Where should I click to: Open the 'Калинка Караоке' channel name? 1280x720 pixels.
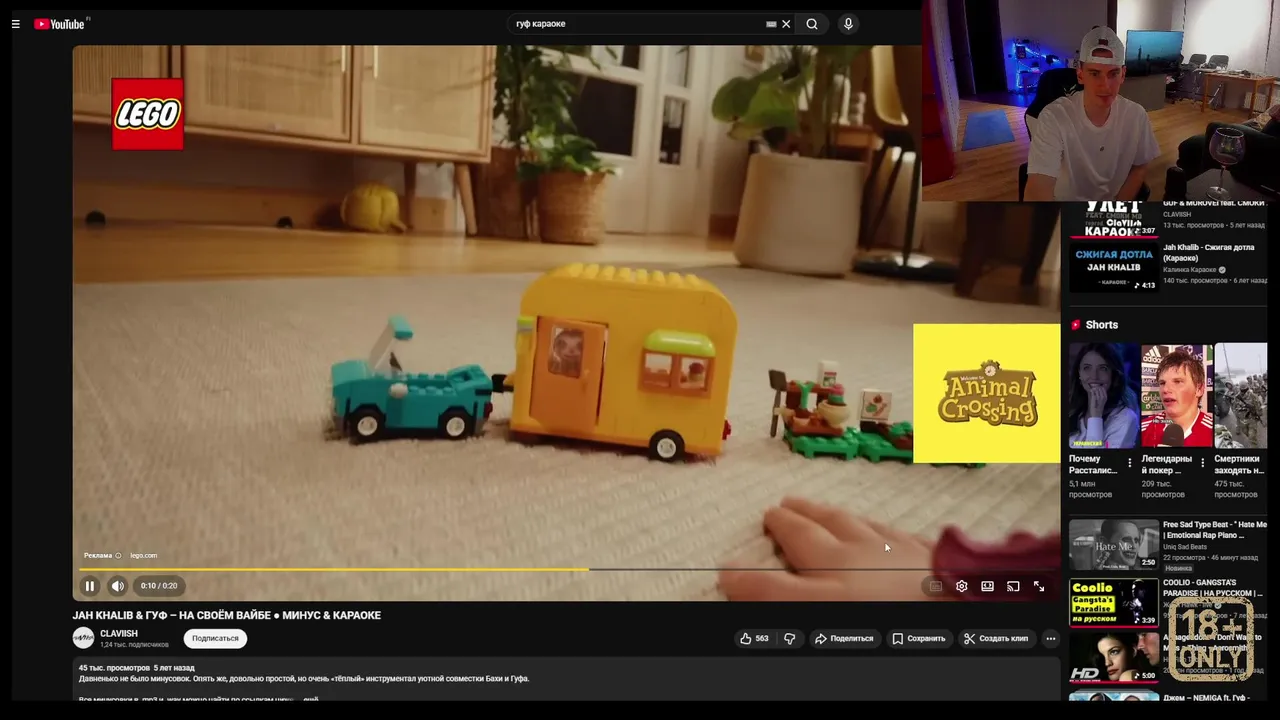pos(1189,270)
